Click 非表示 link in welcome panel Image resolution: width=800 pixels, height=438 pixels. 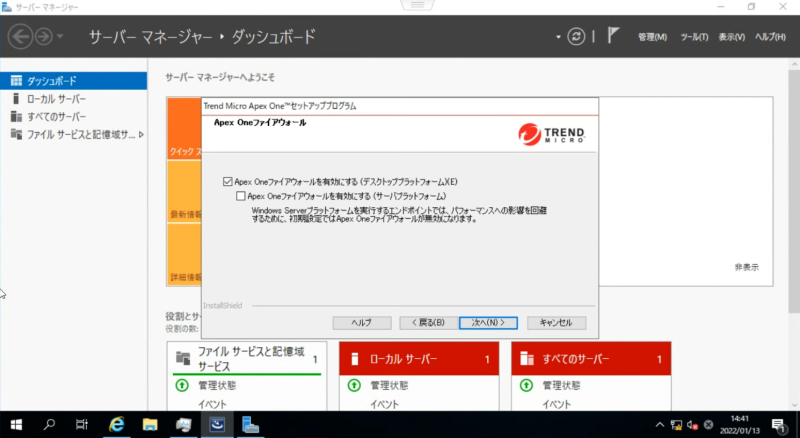point(746,267)
